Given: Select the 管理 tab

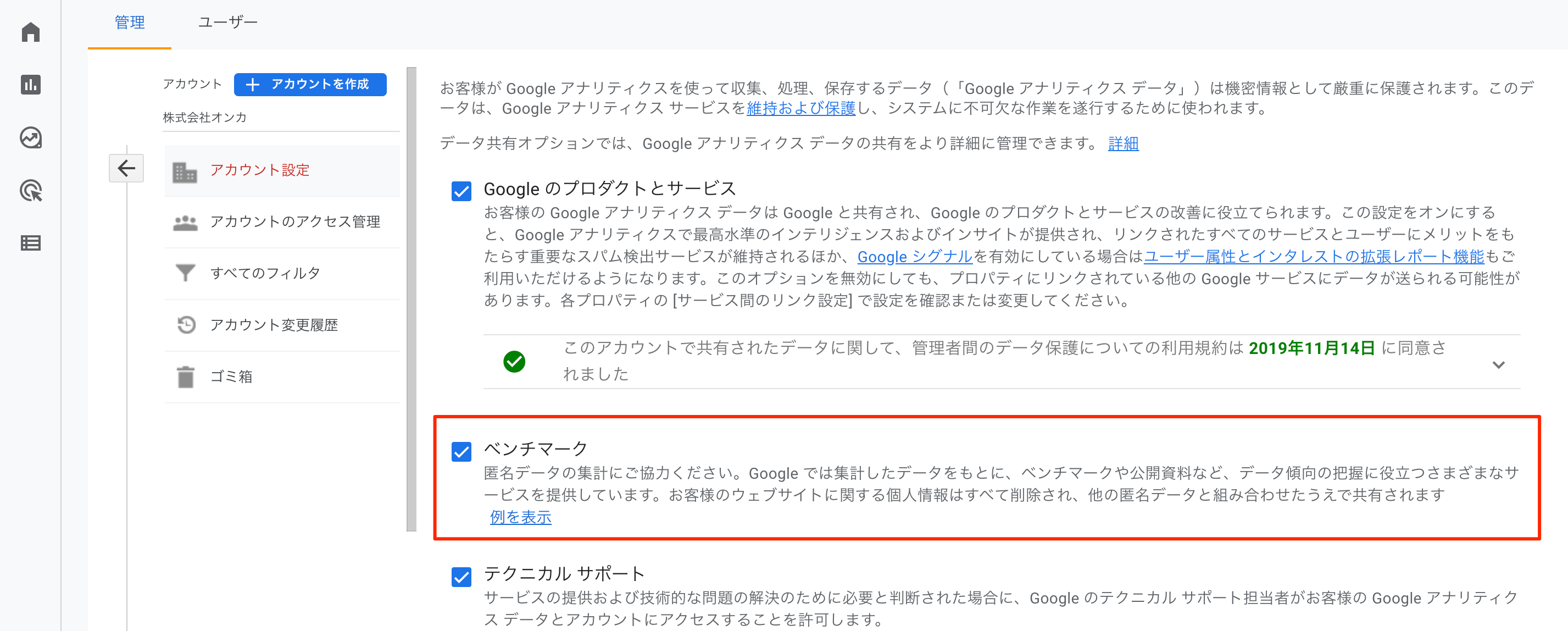Looking at the screenshot, I should pos(130,23).
